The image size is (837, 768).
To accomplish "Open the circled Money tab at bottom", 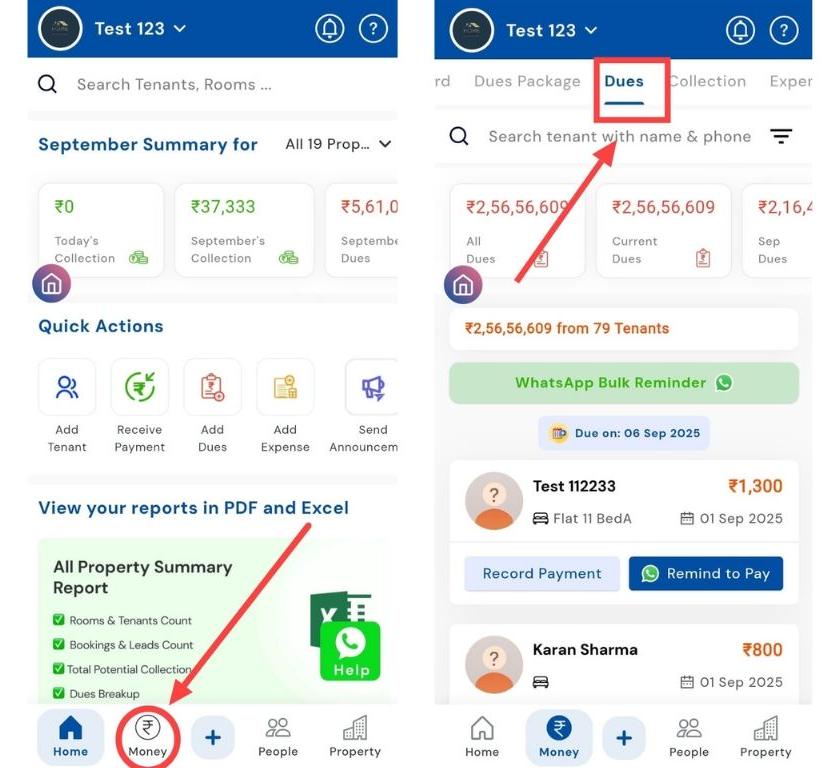I will tap(148, 737).
